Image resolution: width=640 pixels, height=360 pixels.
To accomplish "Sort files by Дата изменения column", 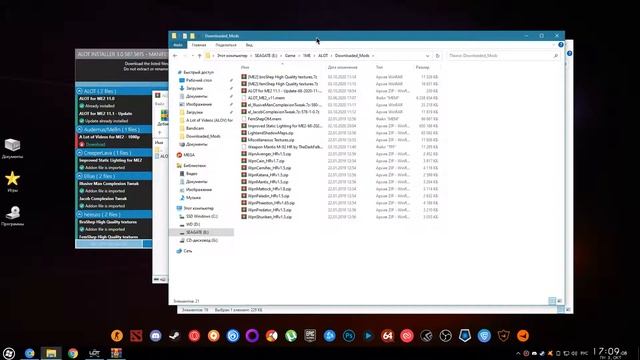I will (342, 67).
